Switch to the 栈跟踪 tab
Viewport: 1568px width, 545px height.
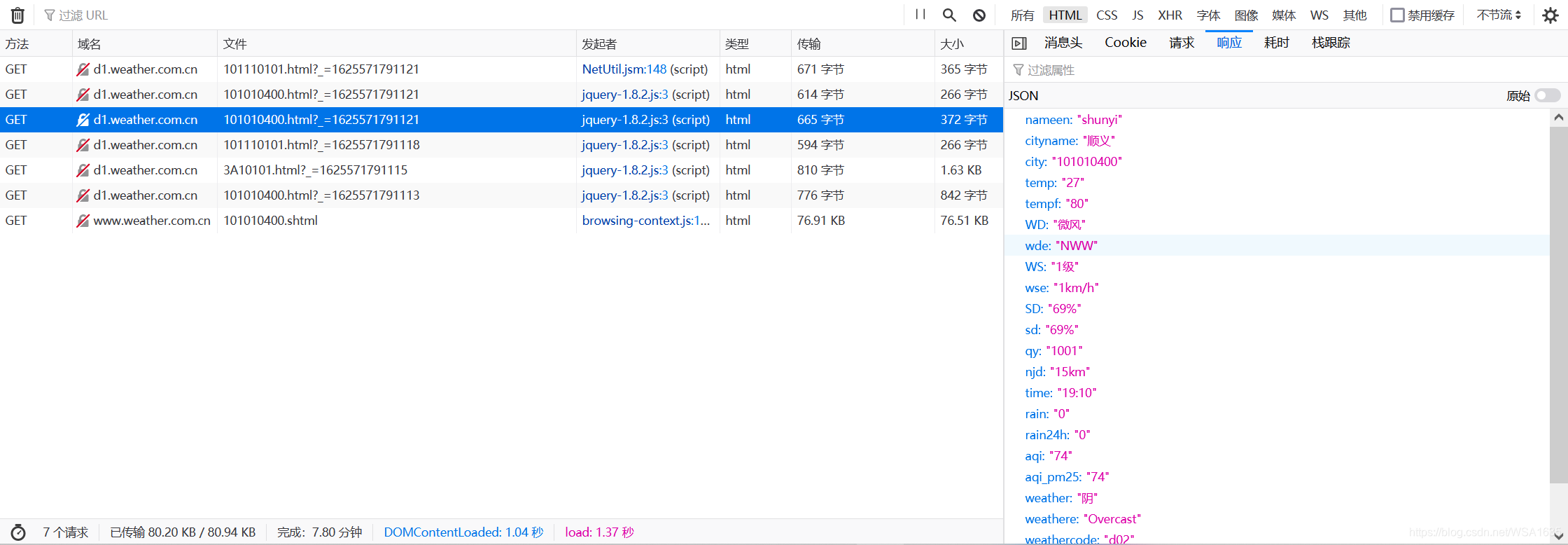point(1331,43)
